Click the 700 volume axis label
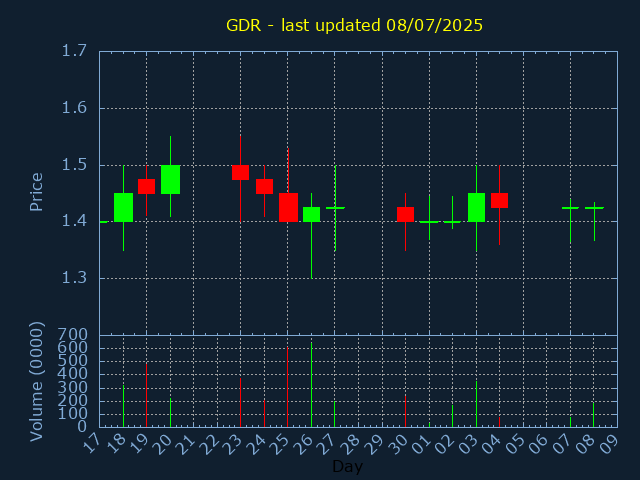 point(73,335)
